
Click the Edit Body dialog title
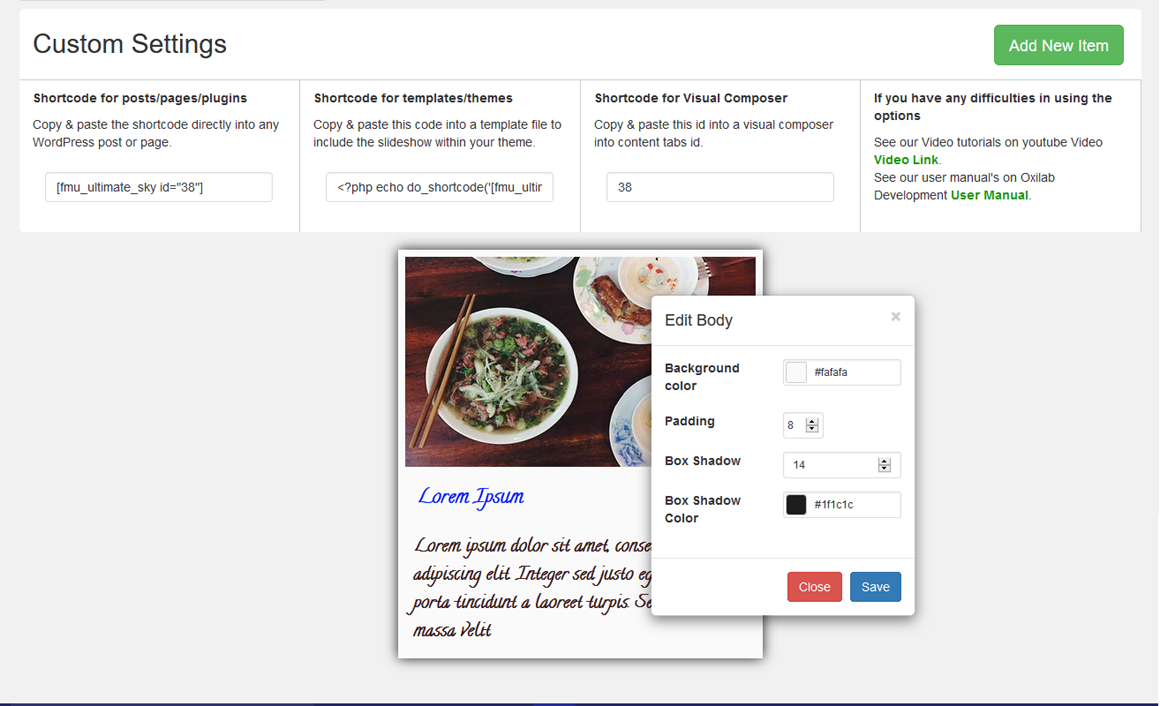pyautogui.click(x=698, y=320)
